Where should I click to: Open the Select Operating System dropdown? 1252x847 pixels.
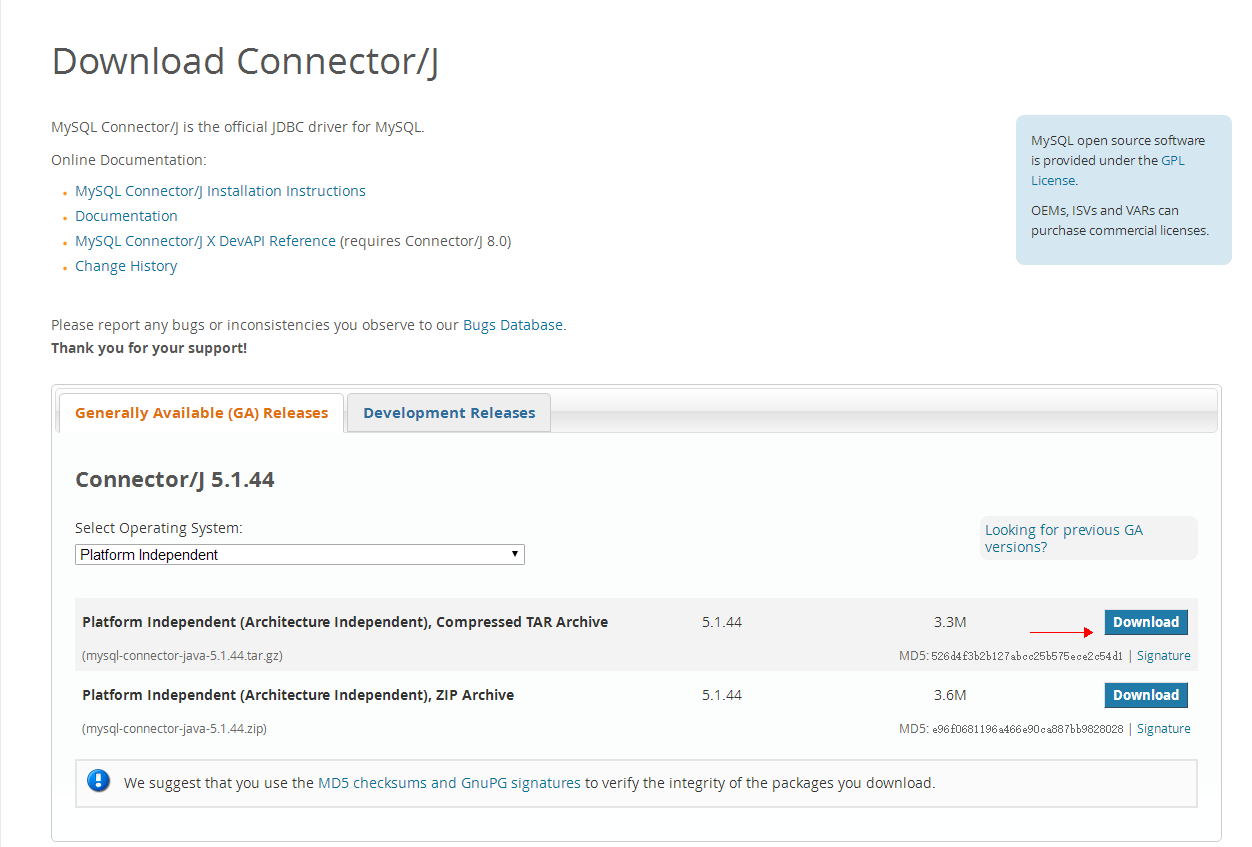pyautogui.click(x=300, y=554)
